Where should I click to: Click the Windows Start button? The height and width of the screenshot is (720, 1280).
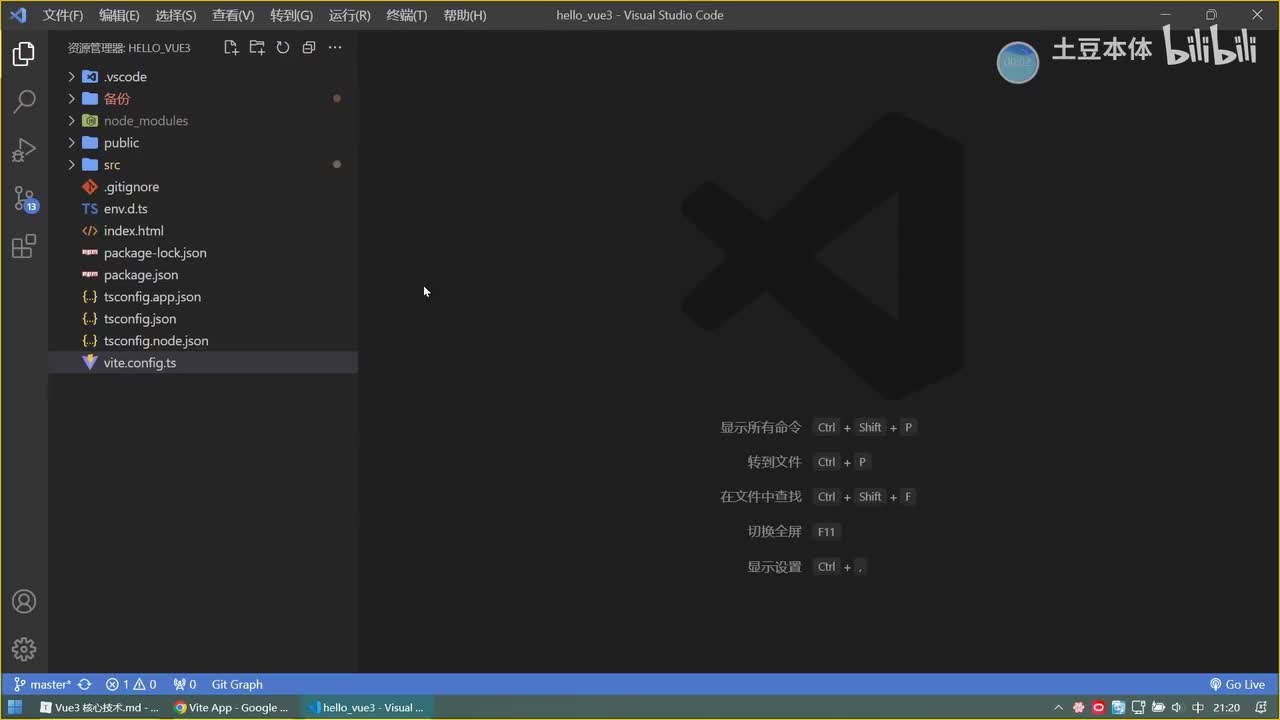click(15, 707)
